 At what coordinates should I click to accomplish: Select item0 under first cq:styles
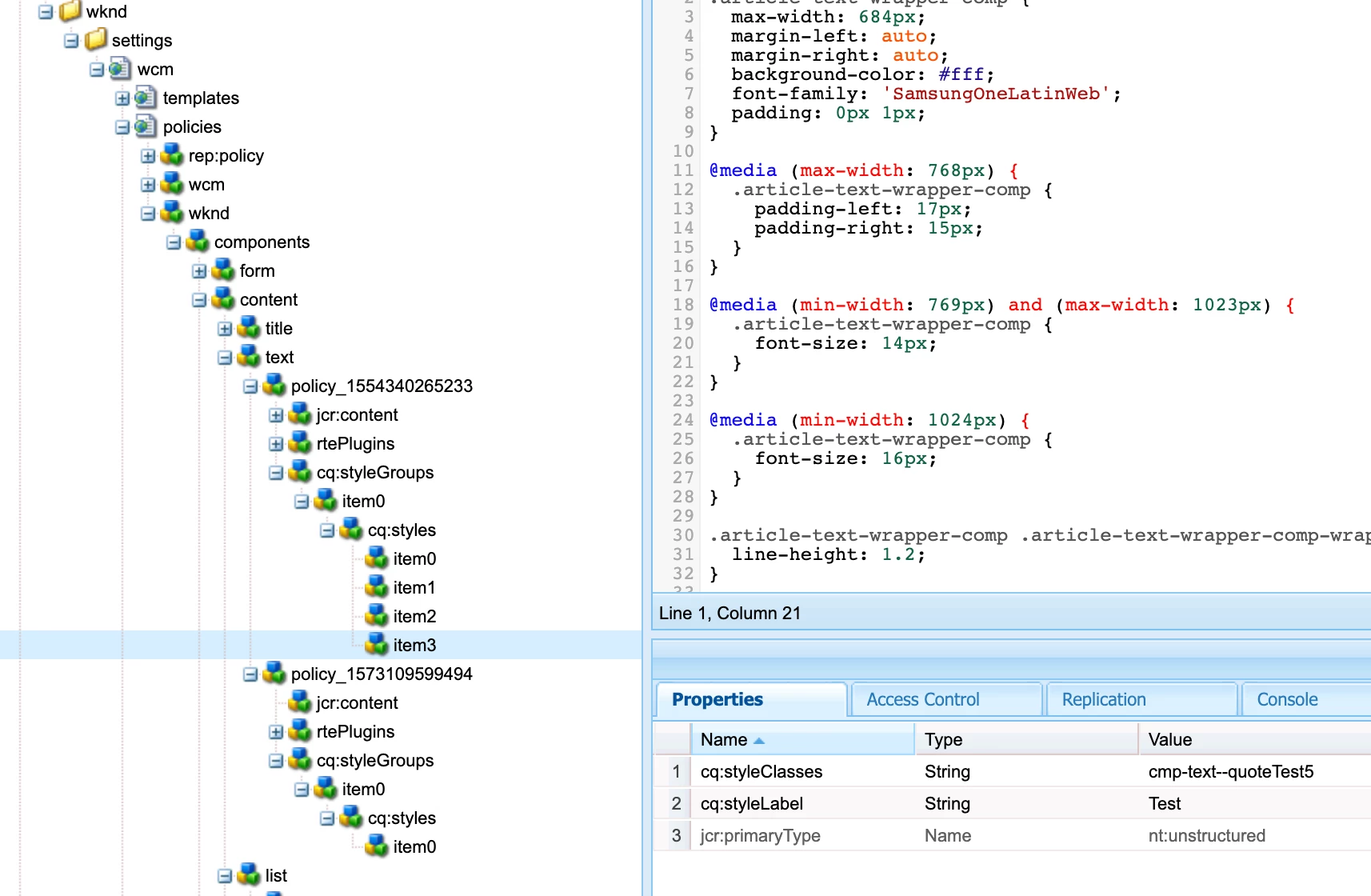point(414,558)
